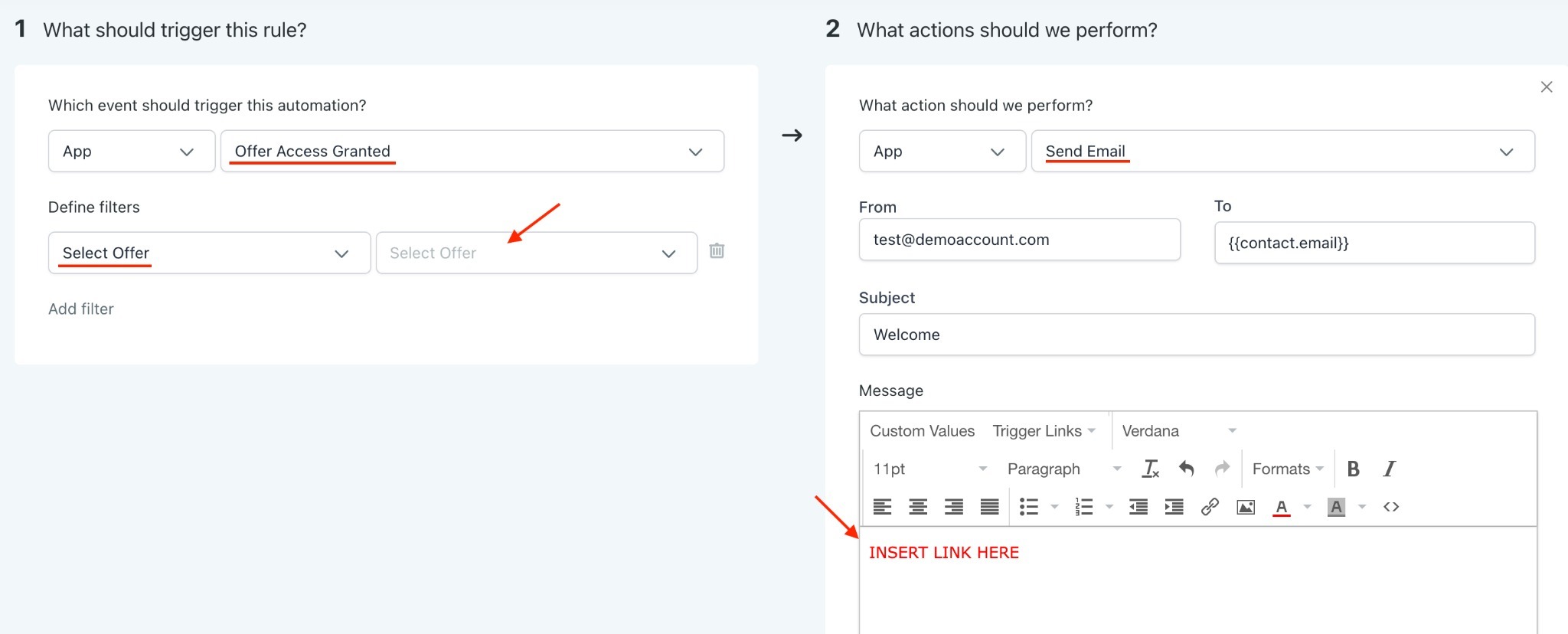The height and width of the screenshot is (634, 1568).
Task: Open 11pt font size dropdown
Action: (930, 469)
